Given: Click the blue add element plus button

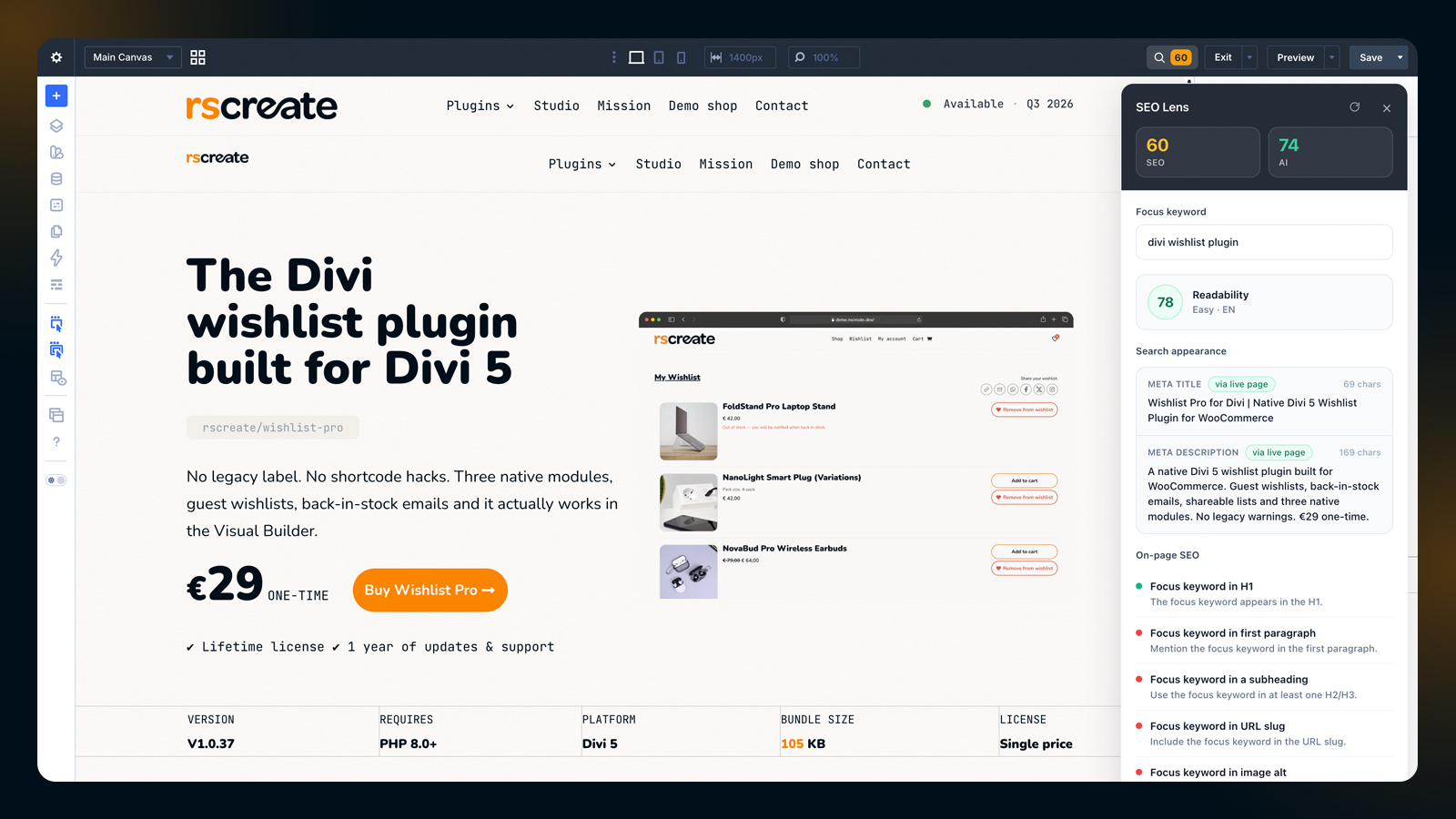Looking at the screenshot, I should (56, 96).
